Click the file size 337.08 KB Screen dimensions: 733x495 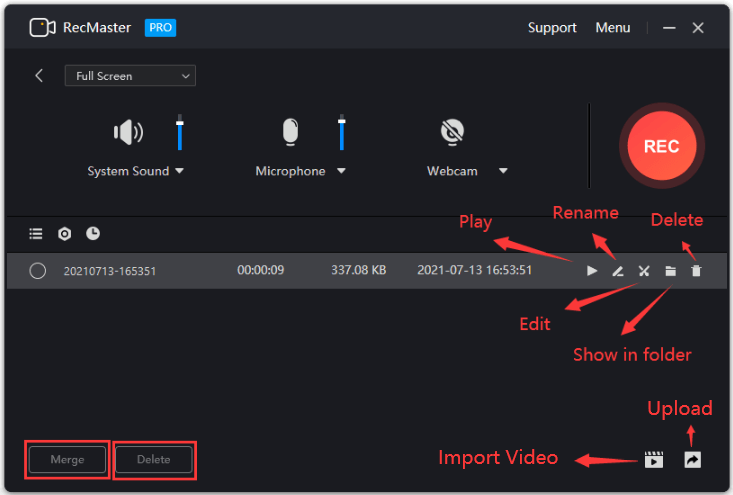coord(359,270)
